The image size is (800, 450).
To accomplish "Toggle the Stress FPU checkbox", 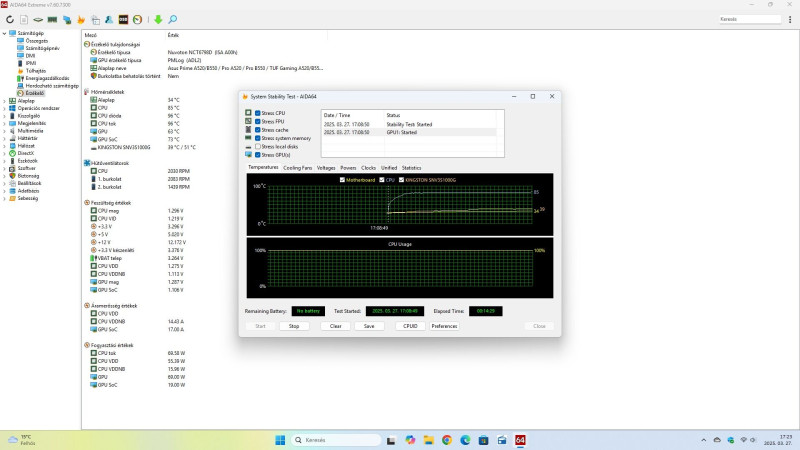I will click(x=258, y=121).
